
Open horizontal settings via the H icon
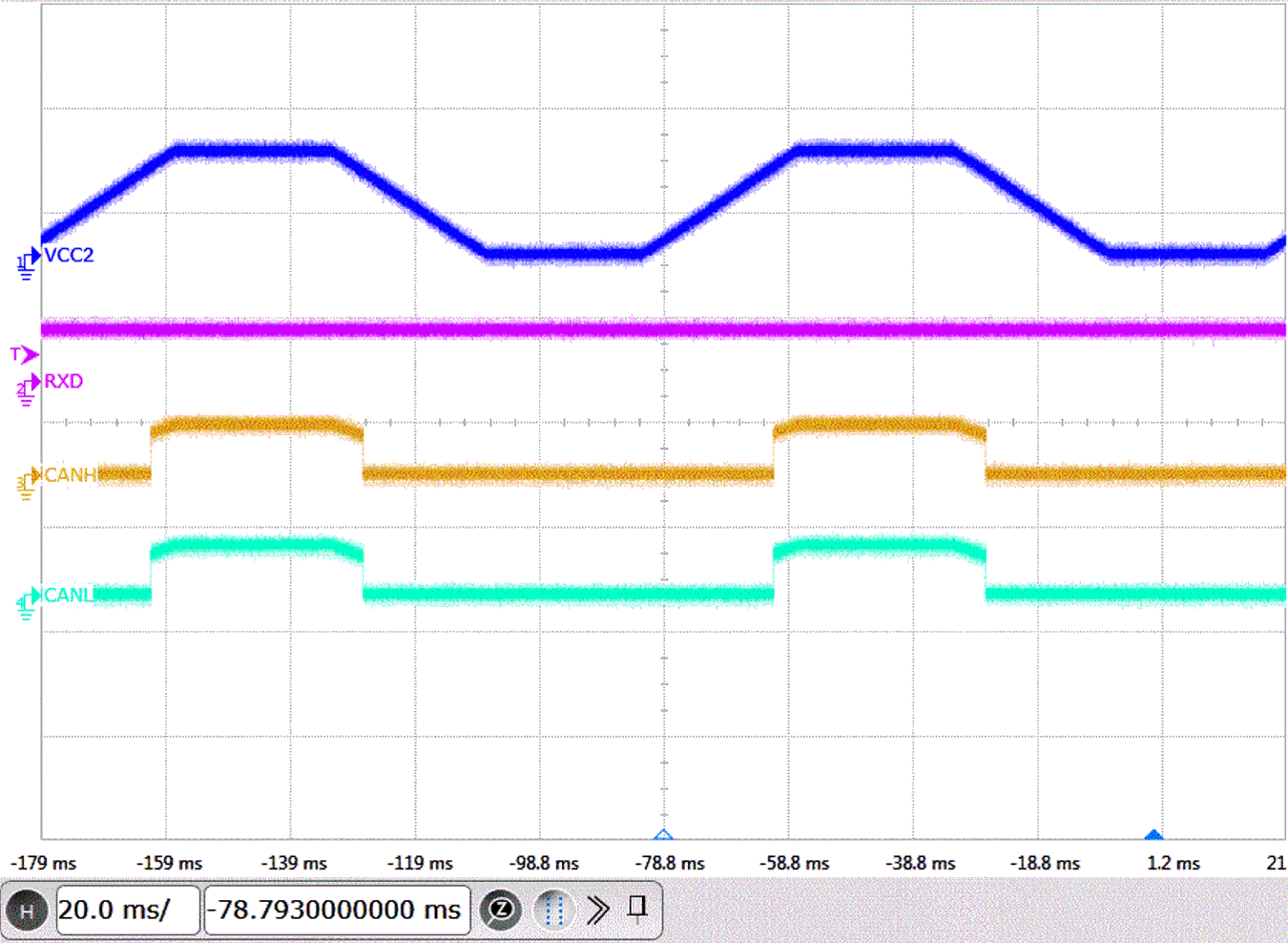tap(27, 911)
